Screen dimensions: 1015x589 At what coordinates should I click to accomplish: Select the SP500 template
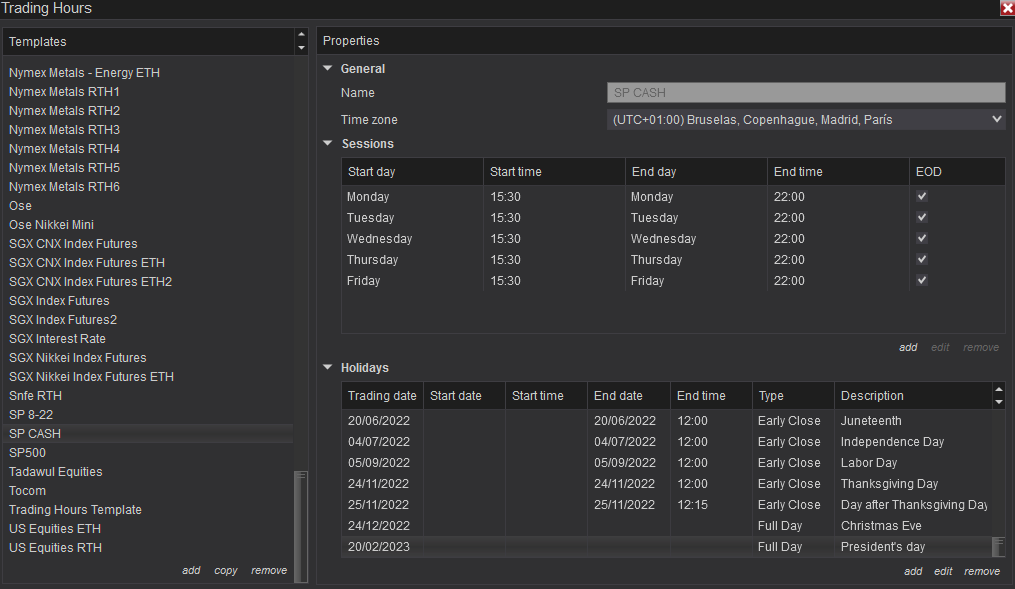tap(27, 452)
